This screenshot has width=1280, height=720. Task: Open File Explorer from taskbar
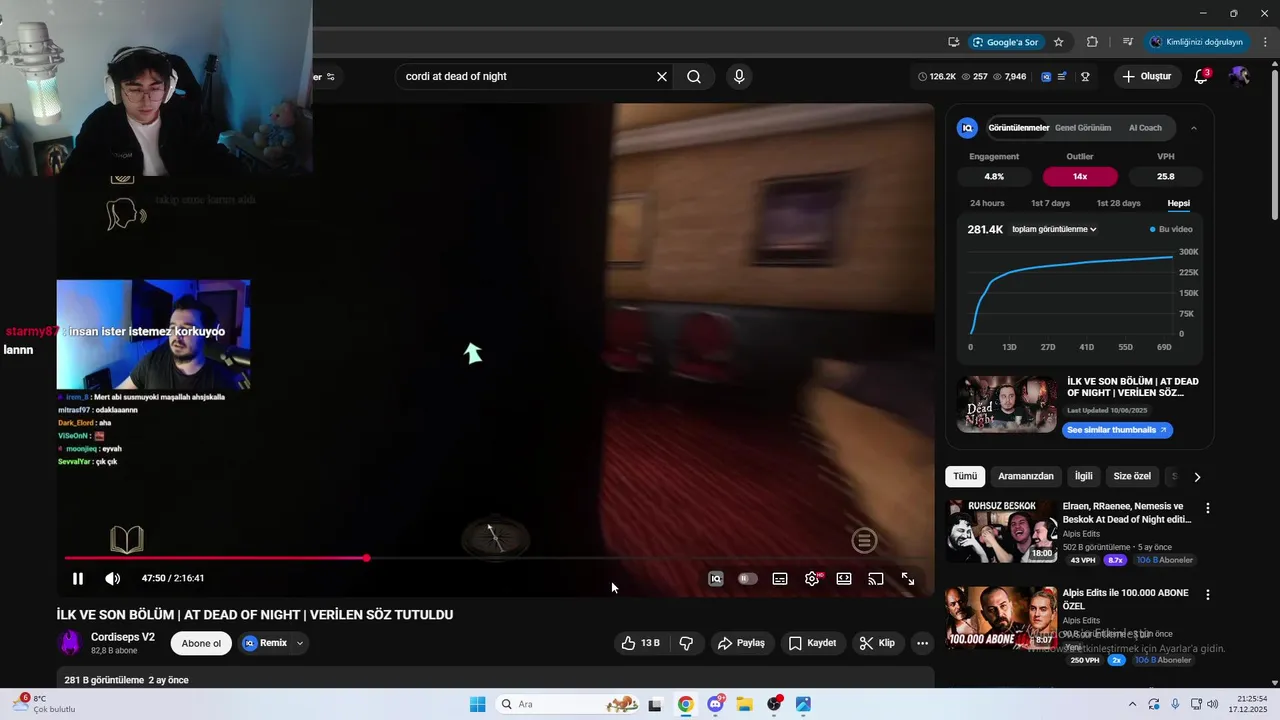tap(745, 704)
